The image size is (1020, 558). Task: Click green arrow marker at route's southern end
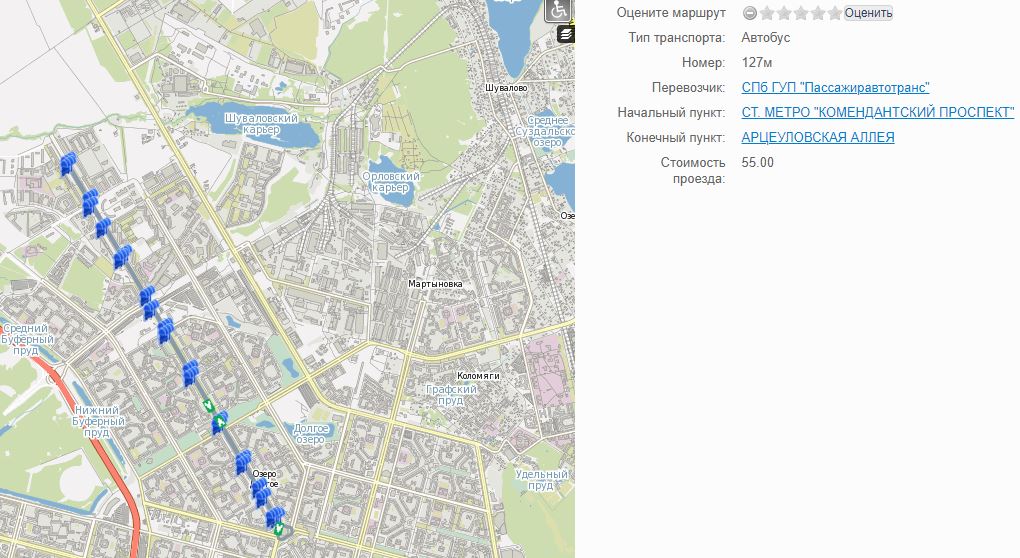point(280,529)
